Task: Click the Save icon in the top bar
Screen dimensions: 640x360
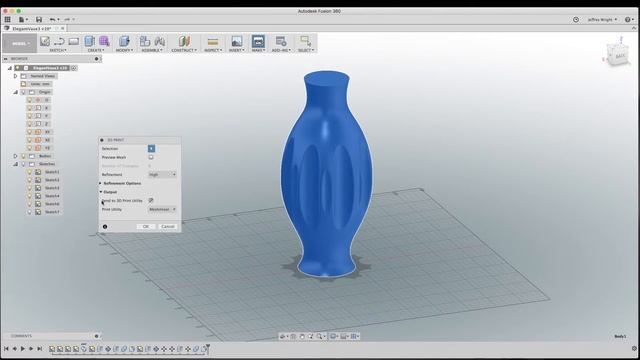Action: [39, 19]
